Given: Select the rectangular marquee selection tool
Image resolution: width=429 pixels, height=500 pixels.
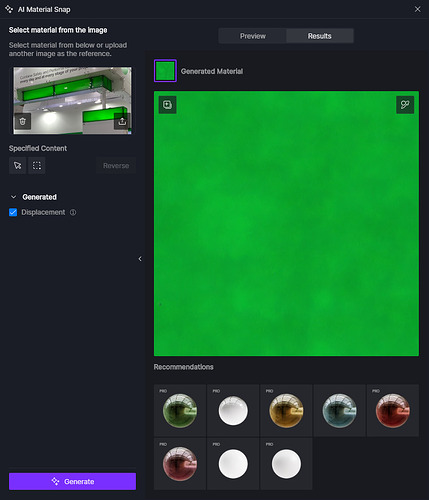Looking at the screenshot, I should coord(37,166).
